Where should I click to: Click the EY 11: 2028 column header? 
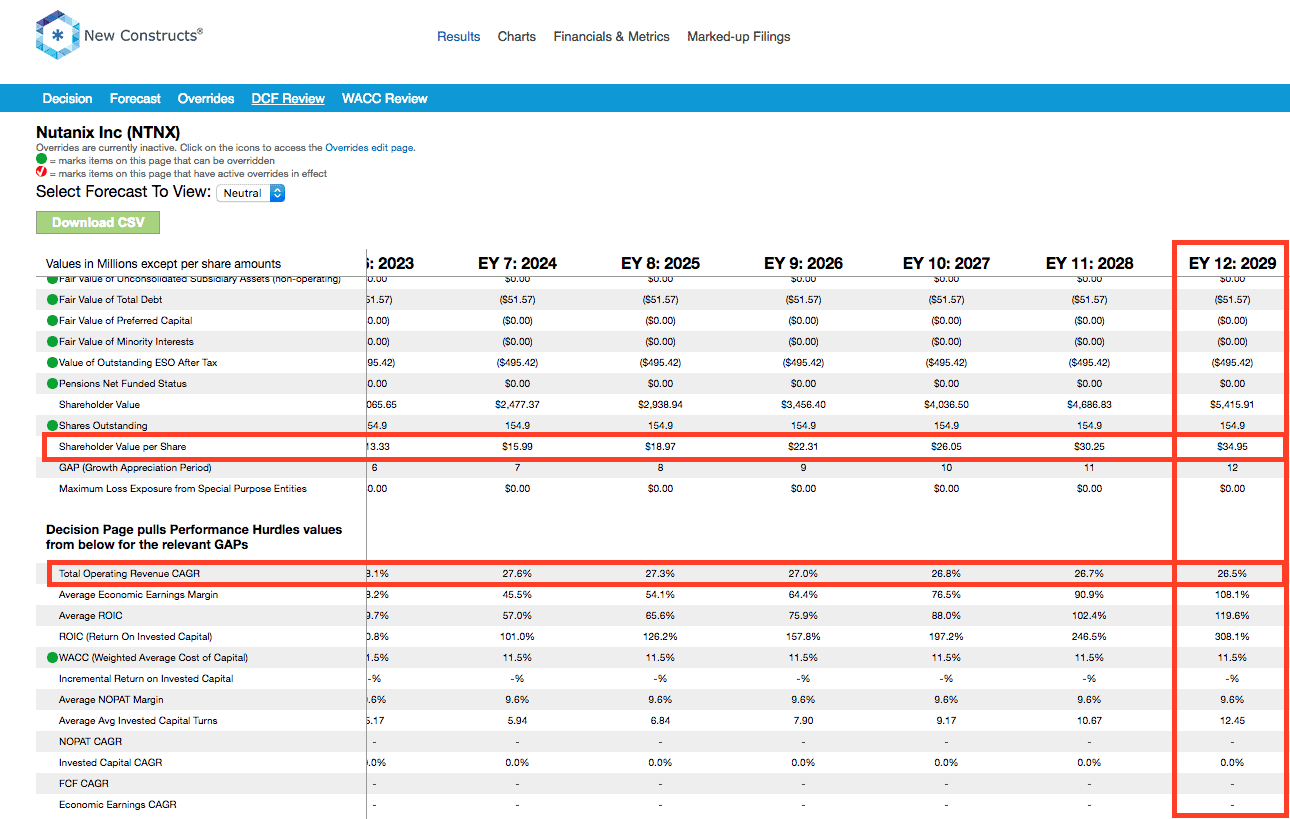1089,263
